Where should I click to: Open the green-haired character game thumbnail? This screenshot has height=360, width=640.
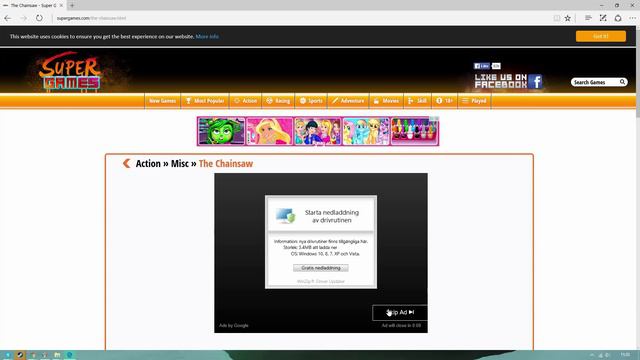pyautogui.click(x=221, y=131)
